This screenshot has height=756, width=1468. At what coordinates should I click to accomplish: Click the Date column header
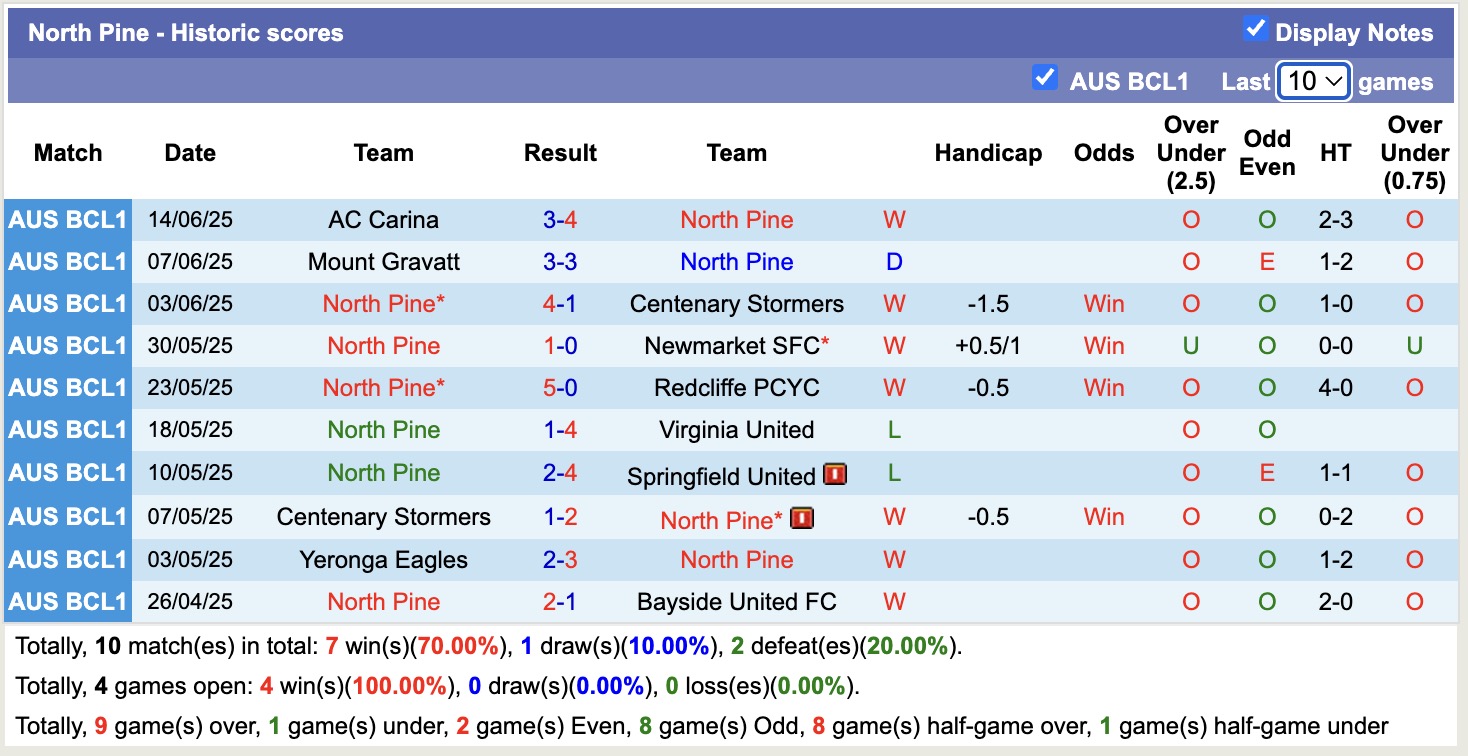tap(190, 153)
